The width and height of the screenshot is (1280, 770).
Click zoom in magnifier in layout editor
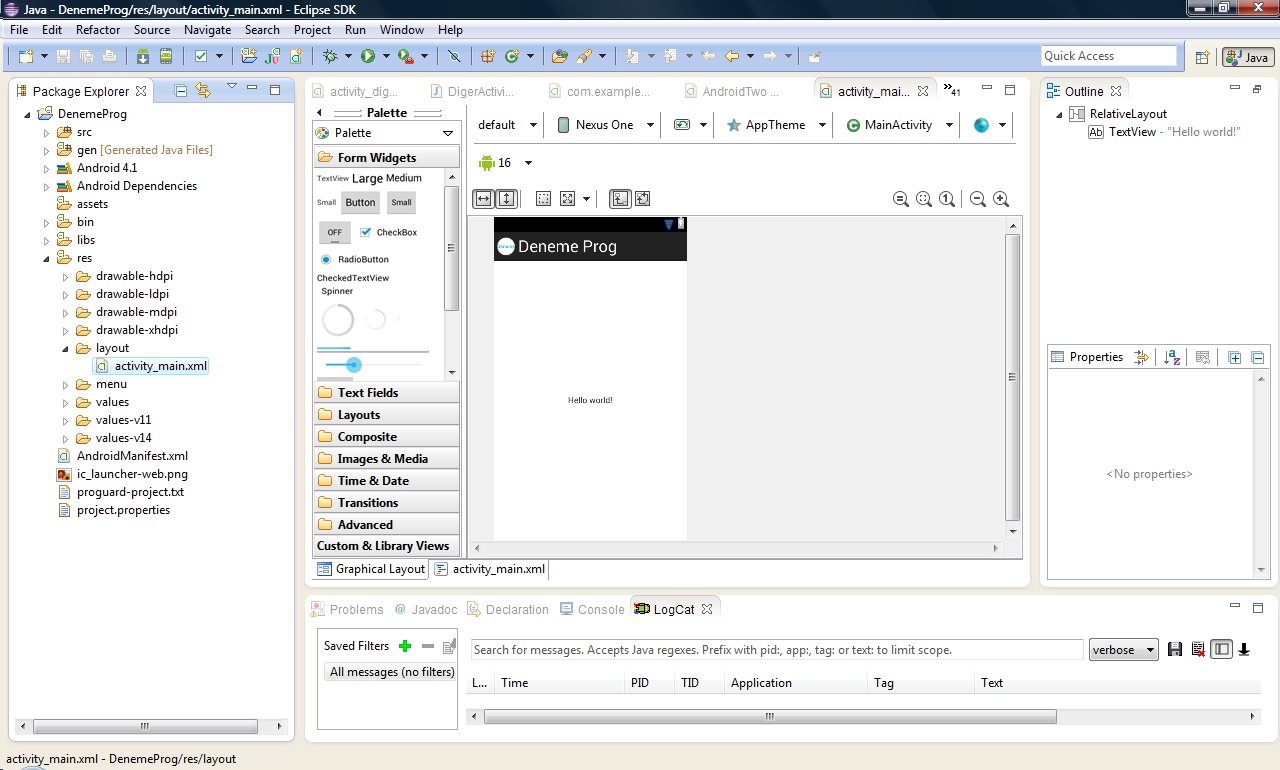click(1000, 199)
